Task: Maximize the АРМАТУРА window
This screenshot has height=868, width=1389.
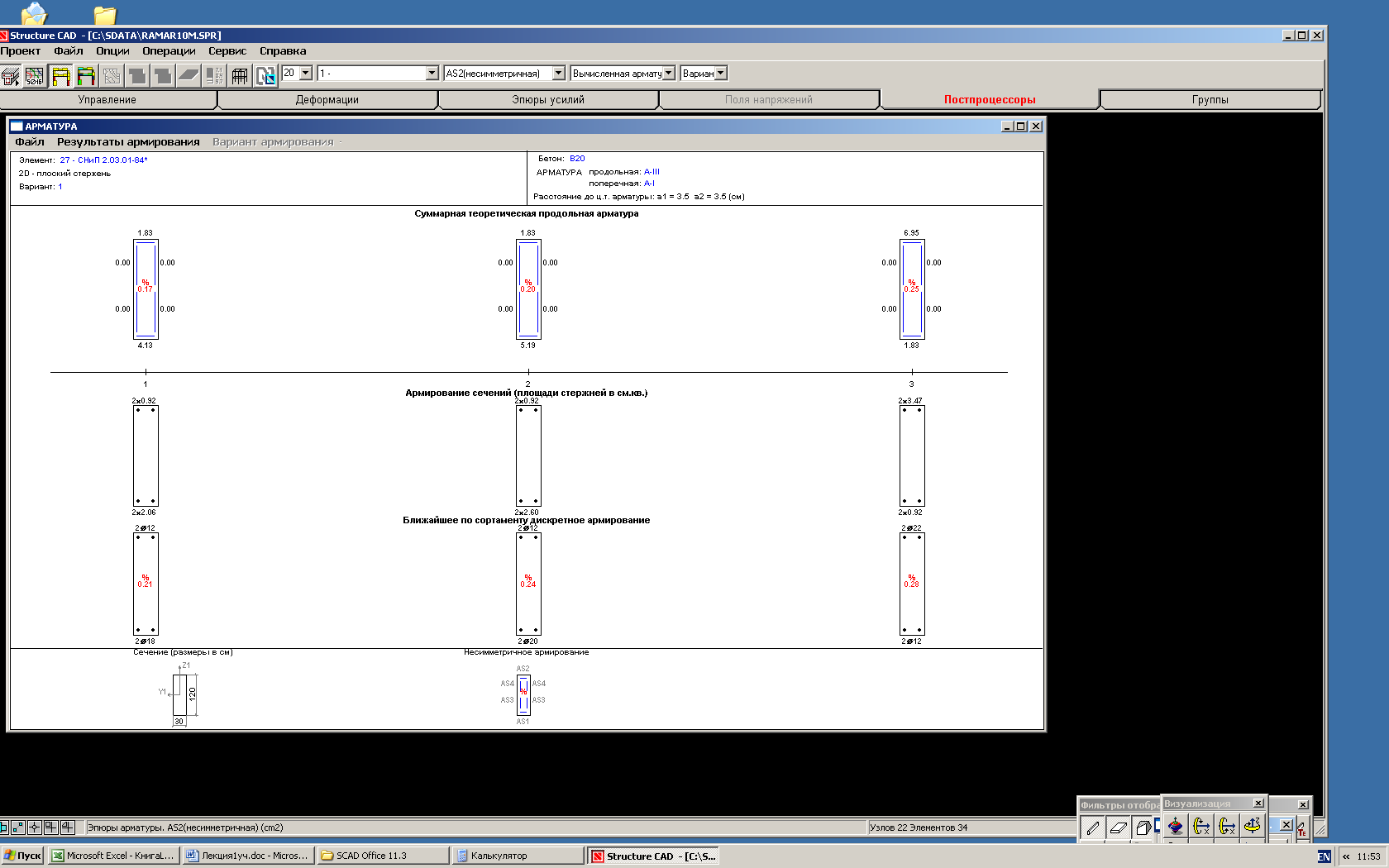Action: pos(1021,126)
